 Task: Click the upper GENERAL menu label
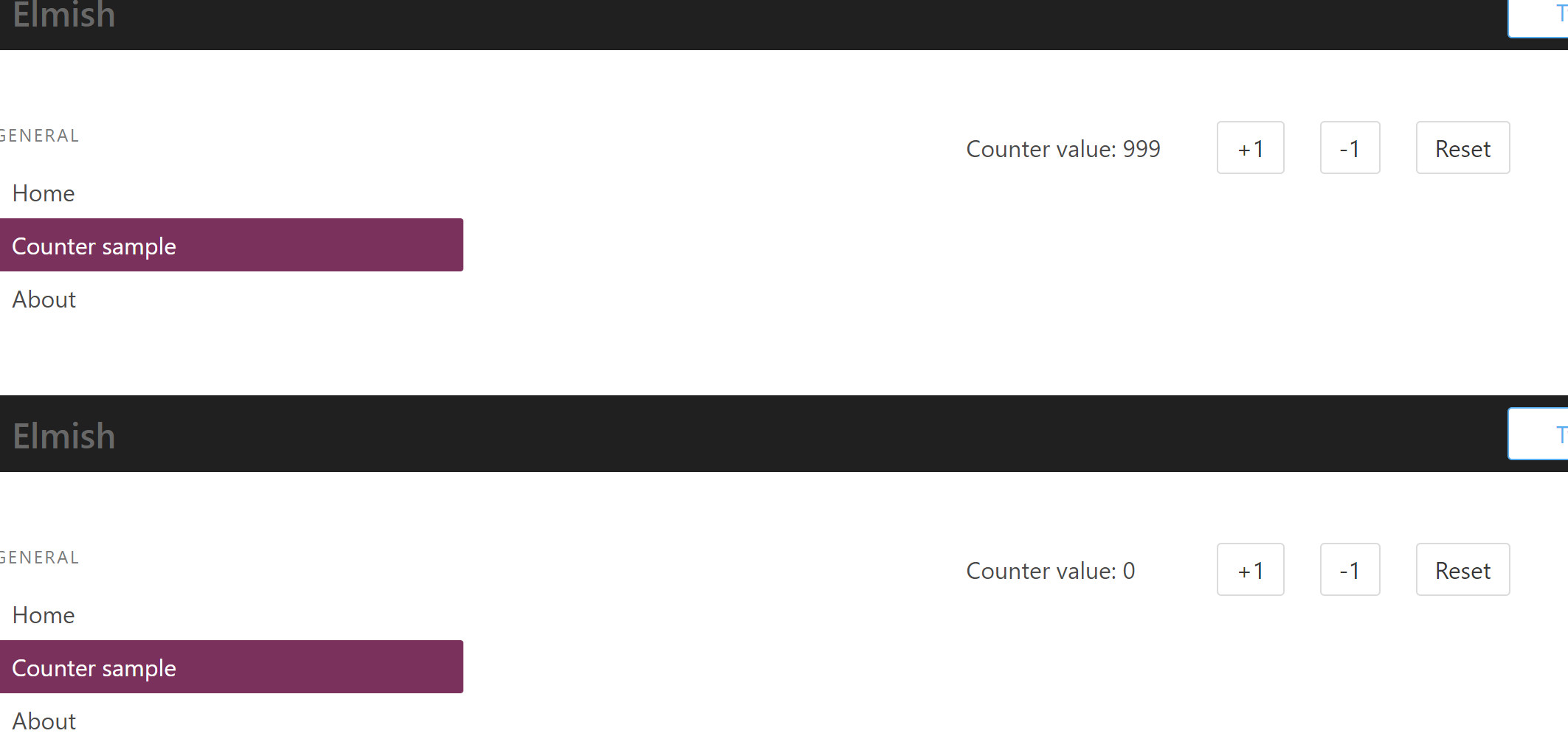40,136
